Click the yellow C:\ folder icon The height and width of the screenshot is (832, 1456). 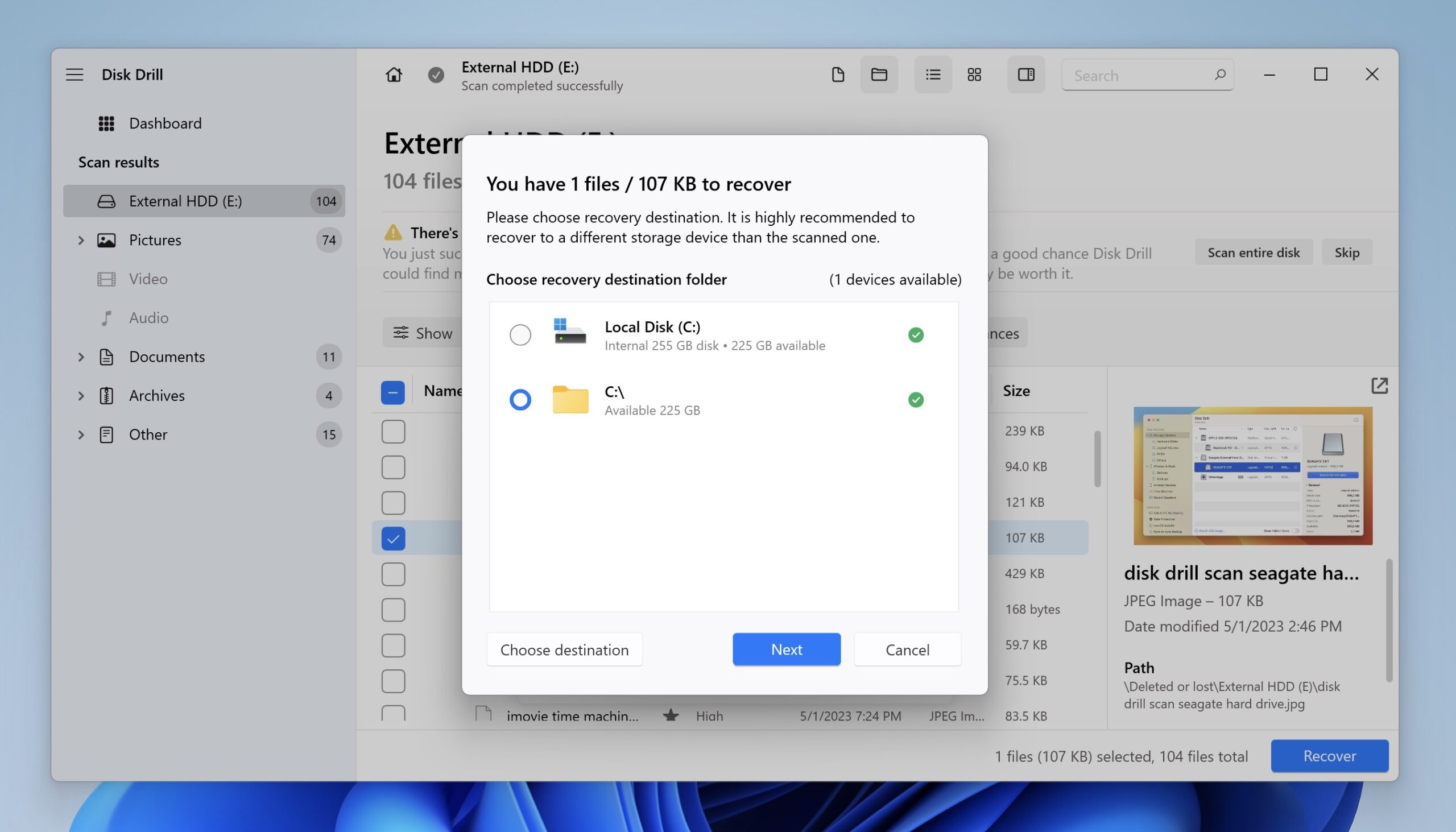pos(570,399)
